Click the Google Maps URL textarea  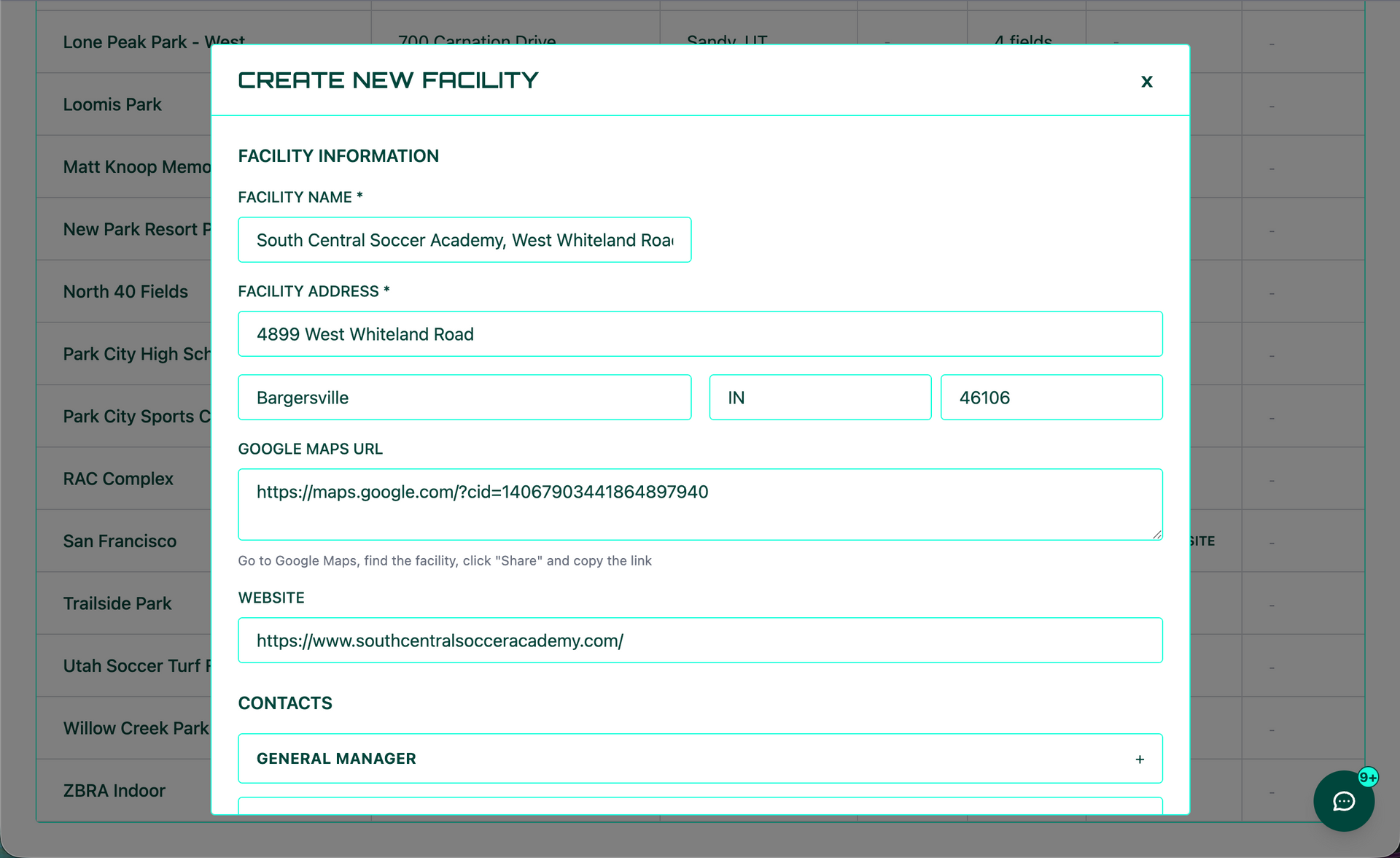click(700, 505)
